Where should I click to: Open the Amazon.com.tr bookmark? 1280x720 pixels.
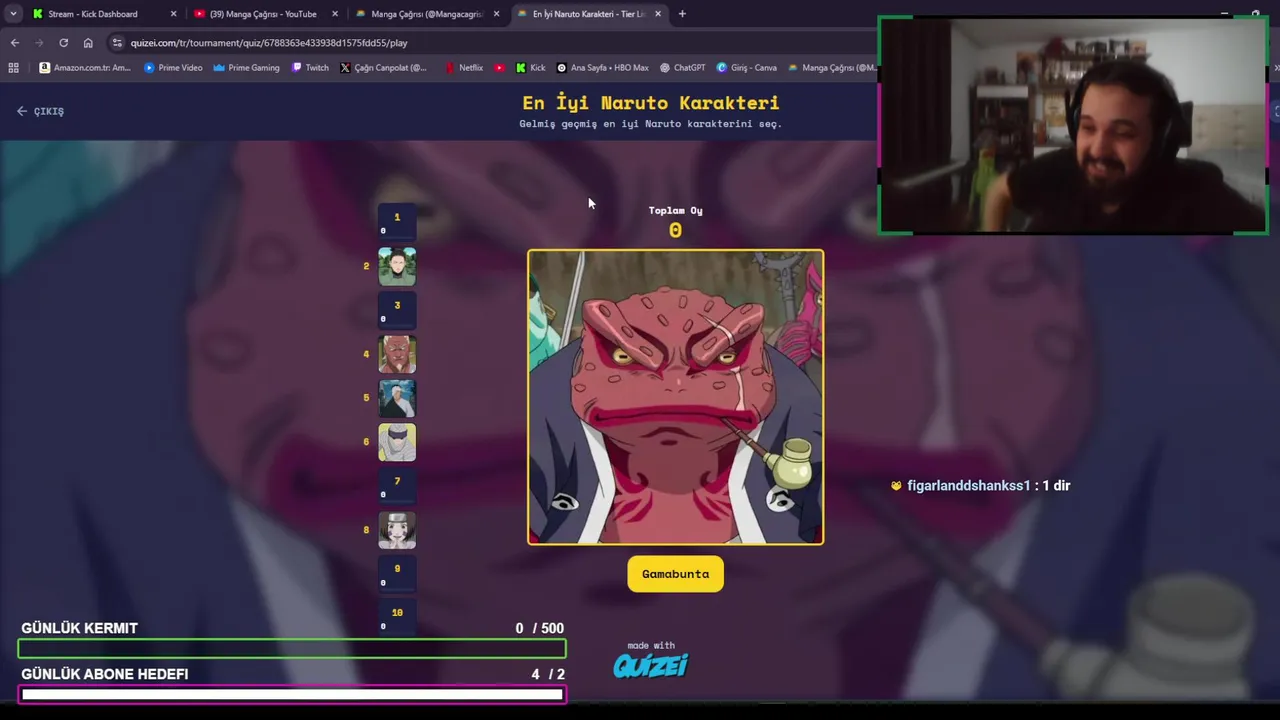(85, 68)
